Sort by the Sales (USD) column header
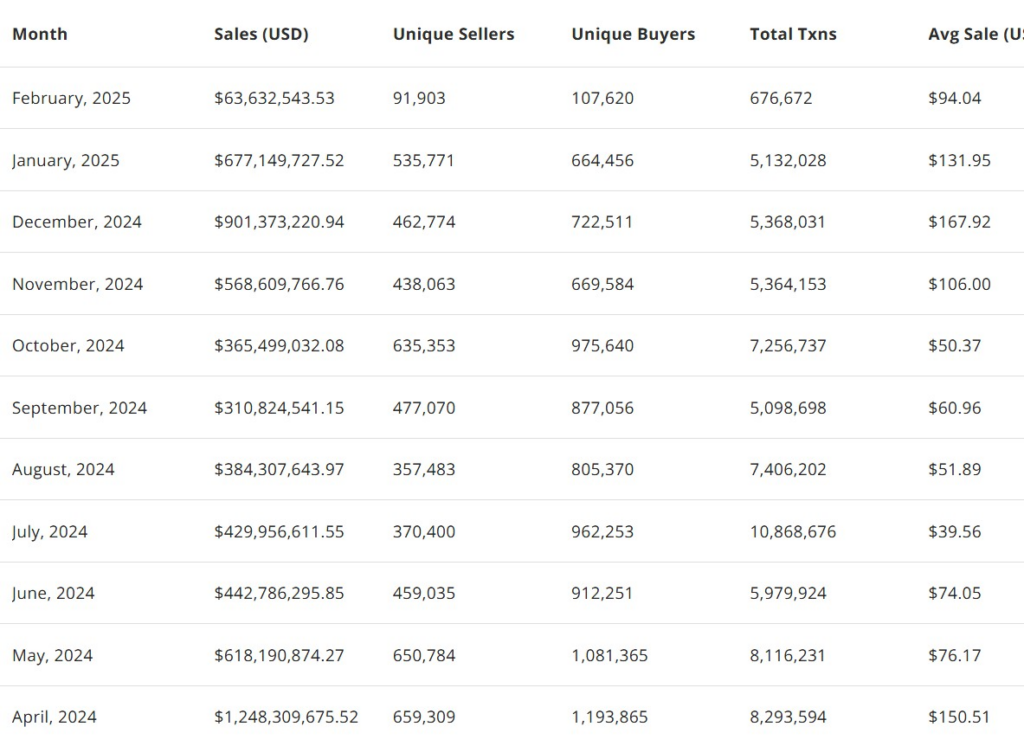This screenshot has height=746, width=1024. tap(261, 34)
